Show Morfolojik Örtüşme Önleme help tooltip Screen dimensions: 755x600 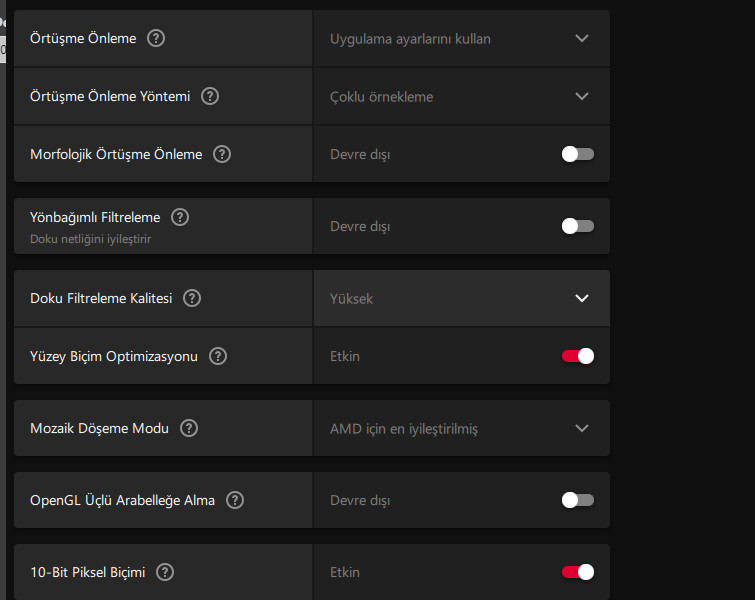point(222,154)
